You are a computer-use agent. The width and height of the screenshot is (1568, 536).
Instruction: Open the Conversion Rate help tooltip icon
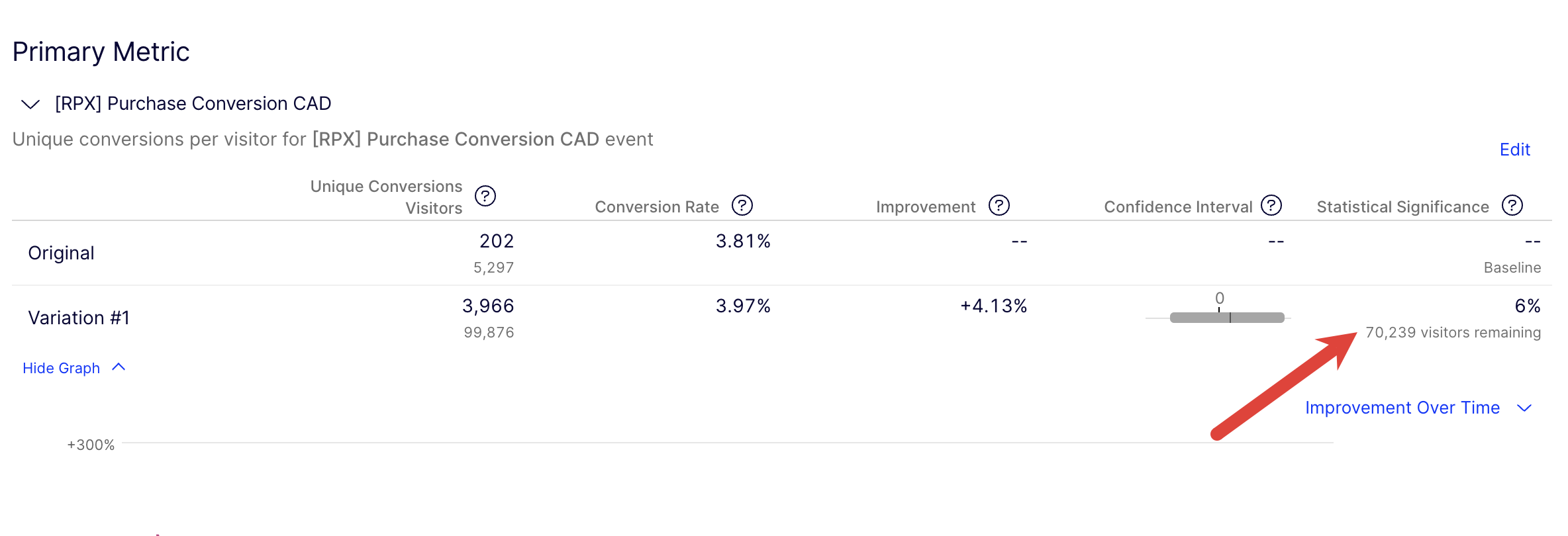pyautogui.click(x=742, y=206)
